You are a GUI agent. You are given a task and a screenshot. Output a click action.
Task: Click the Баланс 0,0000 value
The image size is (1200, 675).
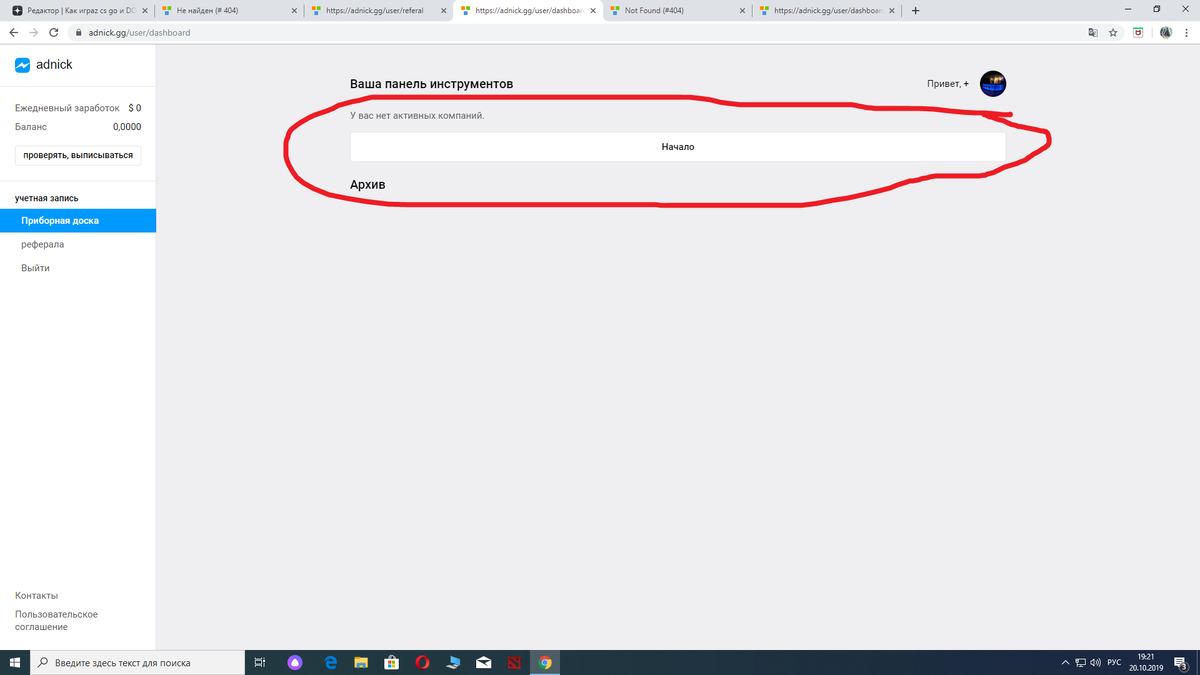point(127,127)
